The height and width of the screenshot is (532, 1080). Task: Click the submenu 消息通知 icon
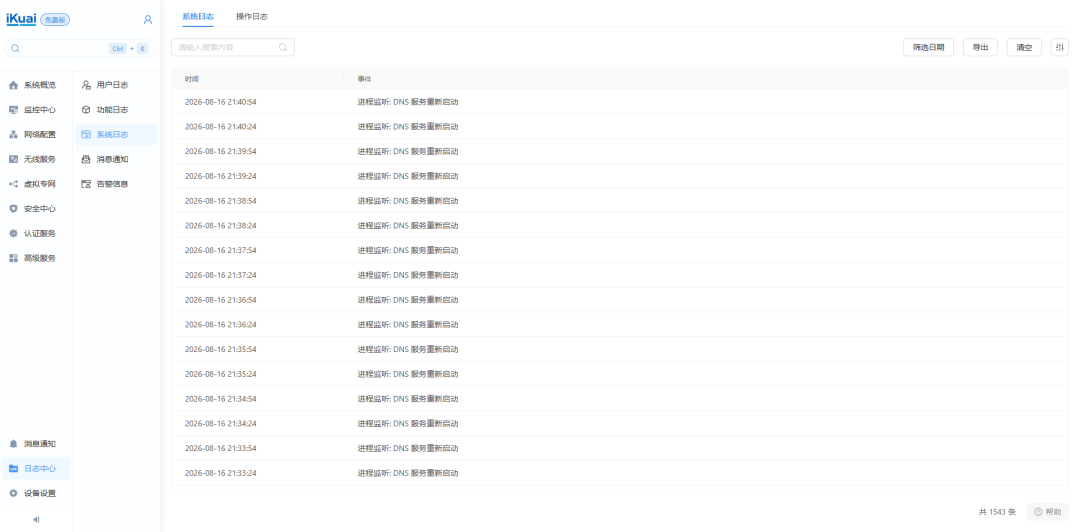coord(86,159)
